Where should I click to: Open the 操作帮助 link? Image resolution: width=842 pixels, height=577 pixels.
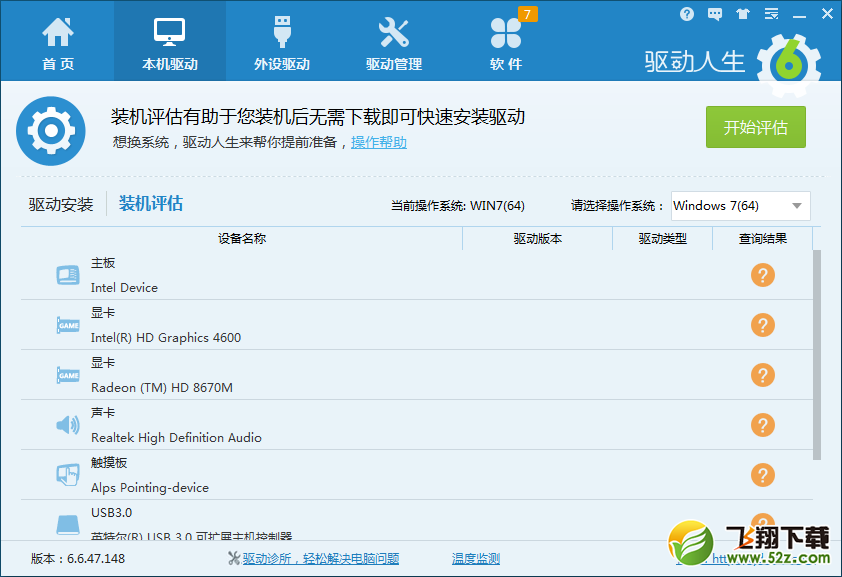pos(379,142)
